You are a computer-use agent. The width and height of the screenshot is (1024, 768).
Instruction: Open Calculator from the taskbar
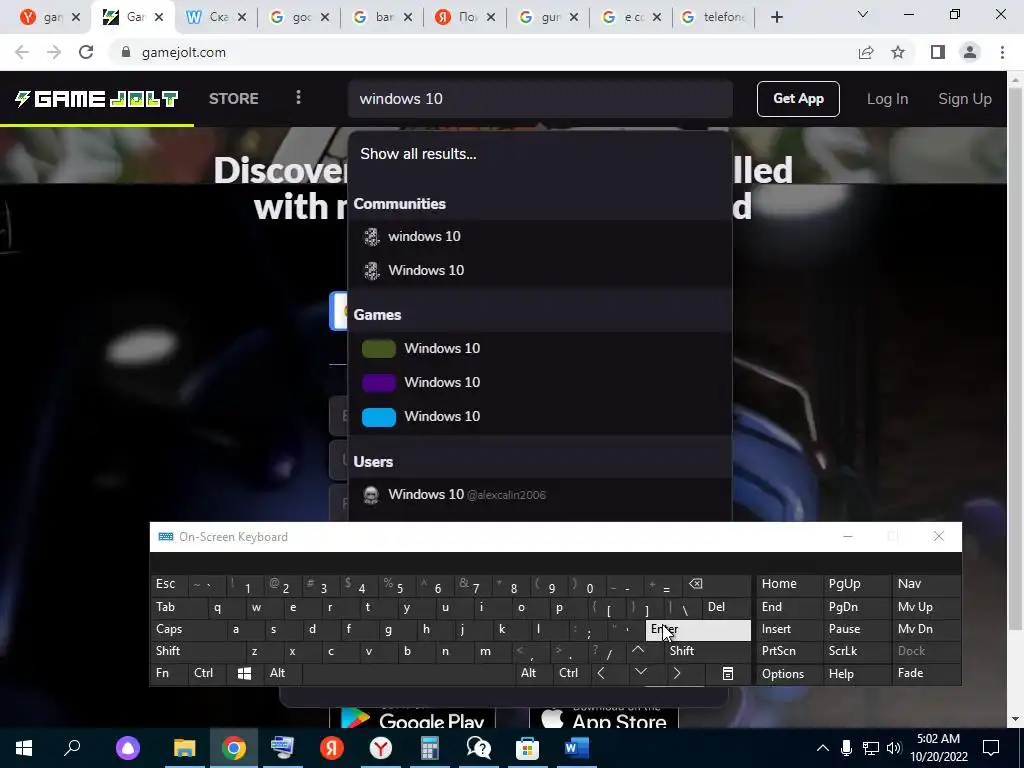[430, 748]
